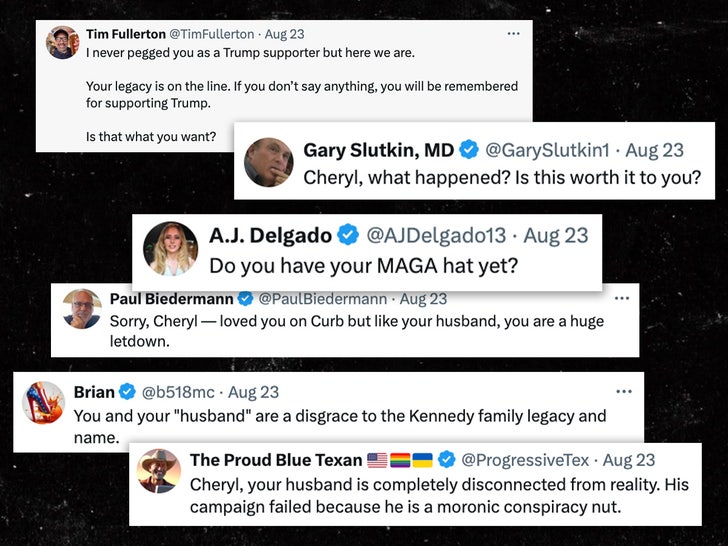728x546 pixels.
Task: Click Gary Slutkin's blue verified badge
Action: [x=469, y=151]
